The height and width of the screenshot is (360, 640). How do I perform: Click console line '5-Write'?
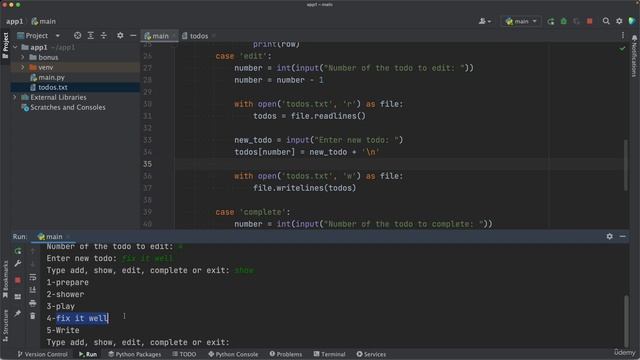63,330
